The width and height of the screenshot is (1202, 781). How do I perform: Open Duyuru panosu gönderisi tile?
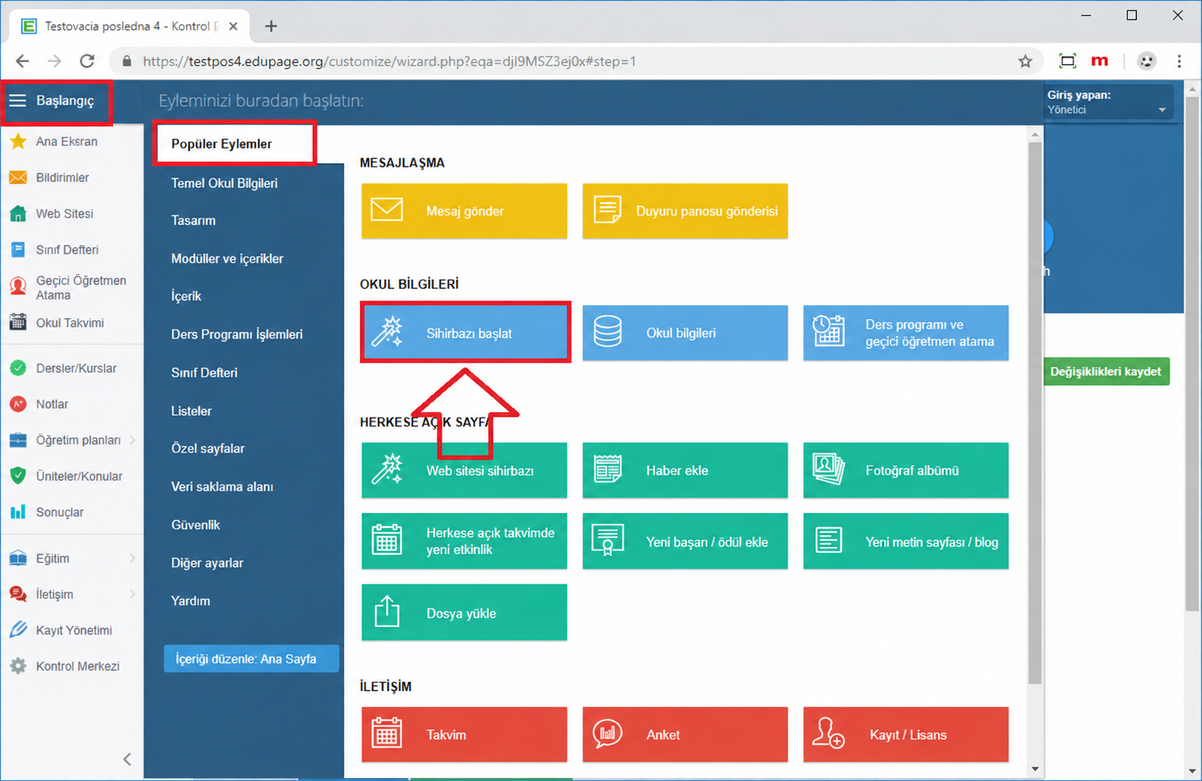[x=685, y=211]
